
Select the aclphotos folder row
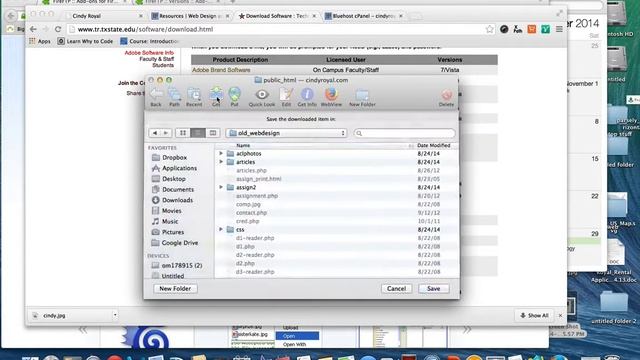click(x=336, y=154)
